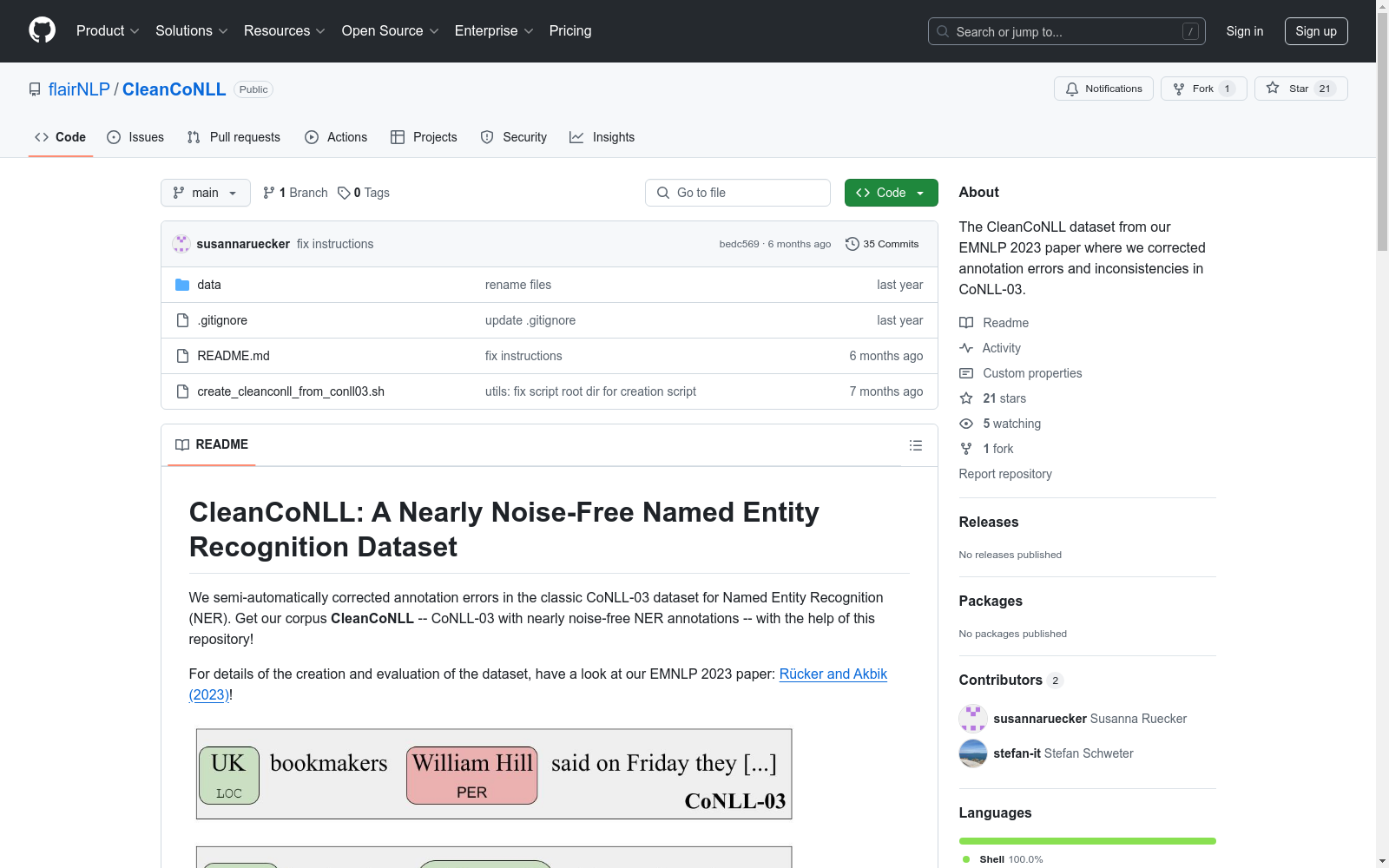The image size is (1389, 868).
Task: Click the 'update .gitignore' commit message
Action: pos(530,320)
